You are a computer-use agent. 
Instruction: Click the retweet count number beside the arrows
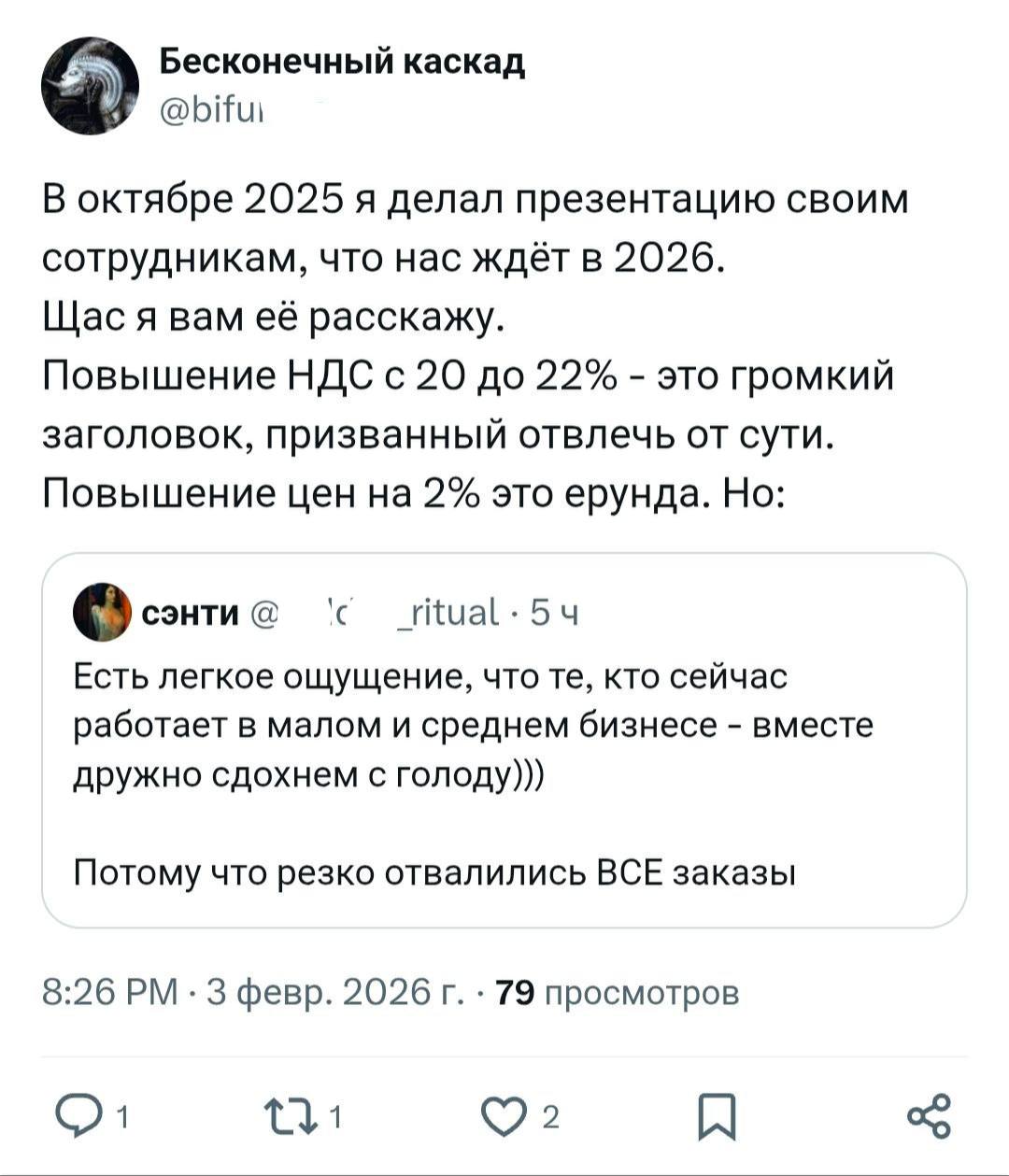(x=337, y=1117)
